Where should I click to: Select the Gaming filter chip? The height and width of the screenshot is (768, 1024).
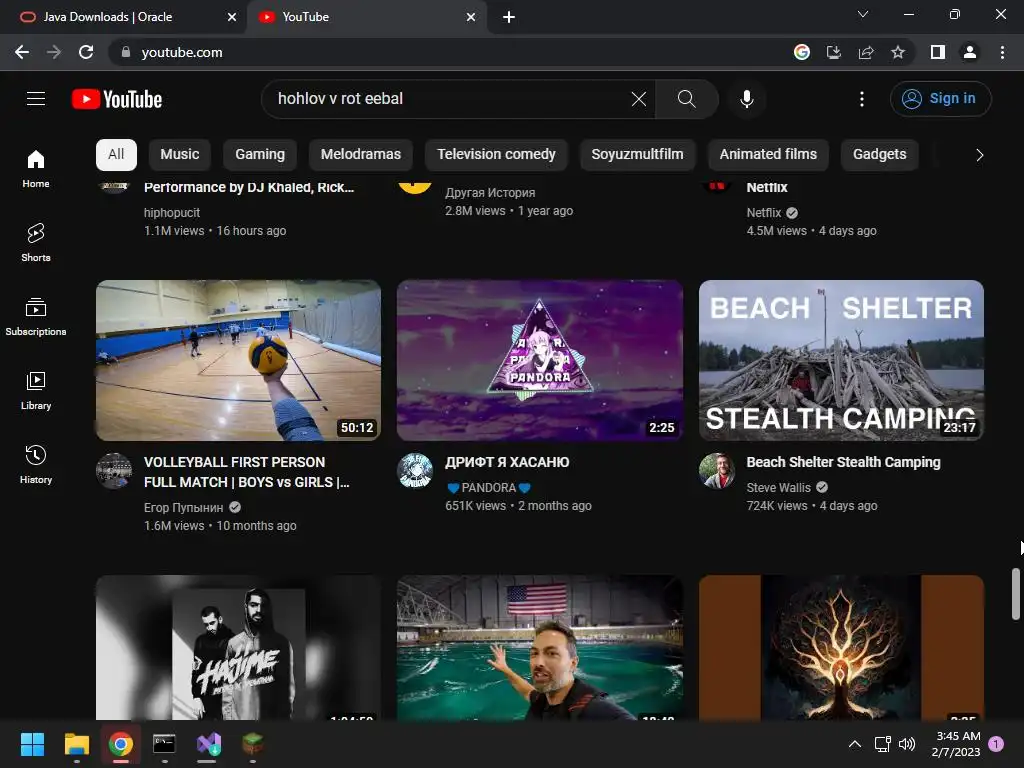[x=260, y=155]
